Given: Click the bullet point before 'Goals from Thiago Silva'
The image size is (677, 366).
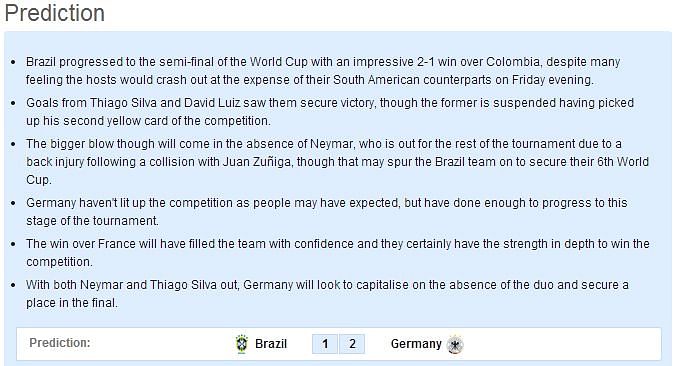Looking at the screenshot, I should pyautogui.click(x=13, y=103).
